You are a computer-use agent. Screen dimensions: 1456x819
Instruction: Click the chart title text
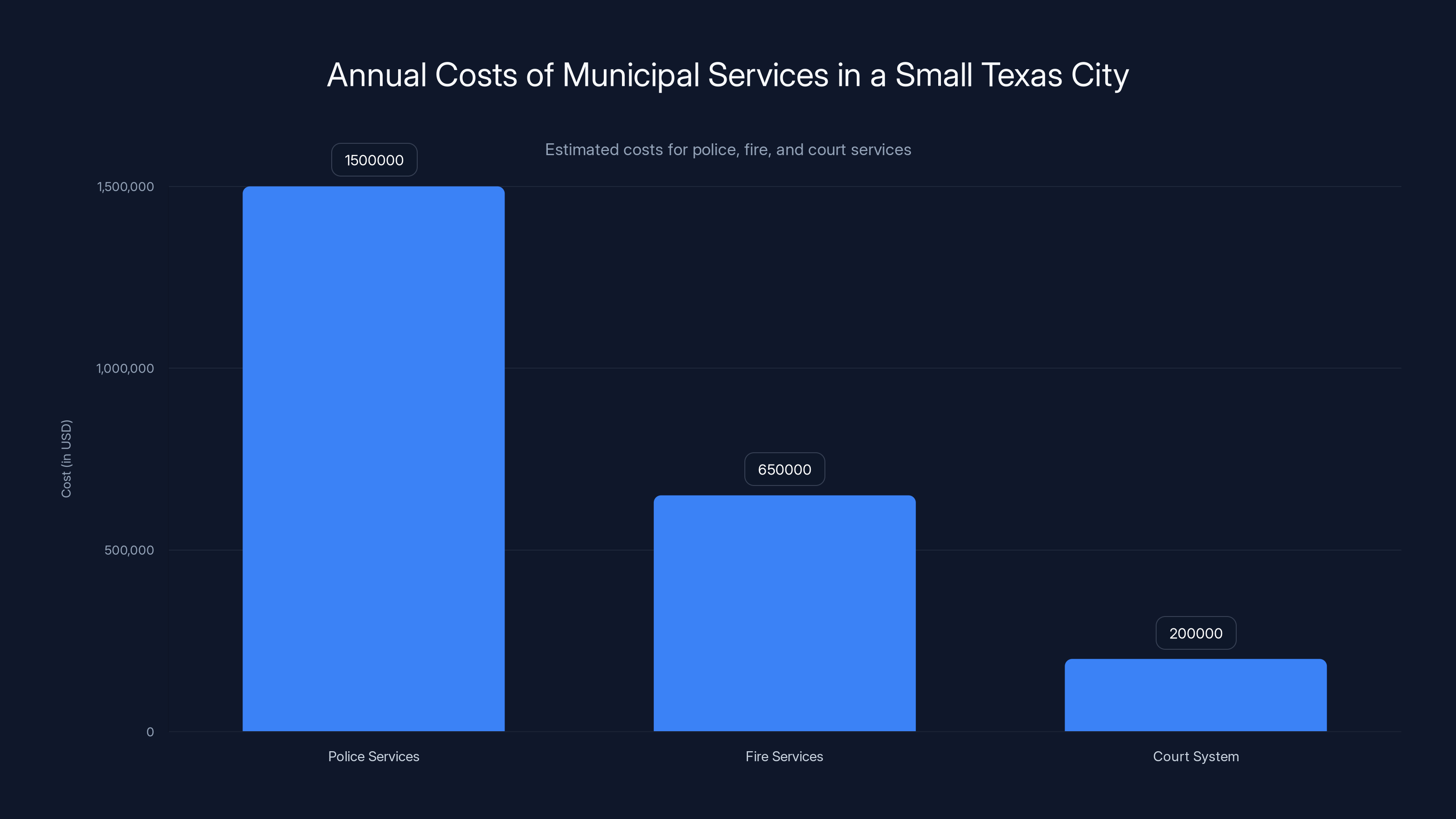[728, 74]
